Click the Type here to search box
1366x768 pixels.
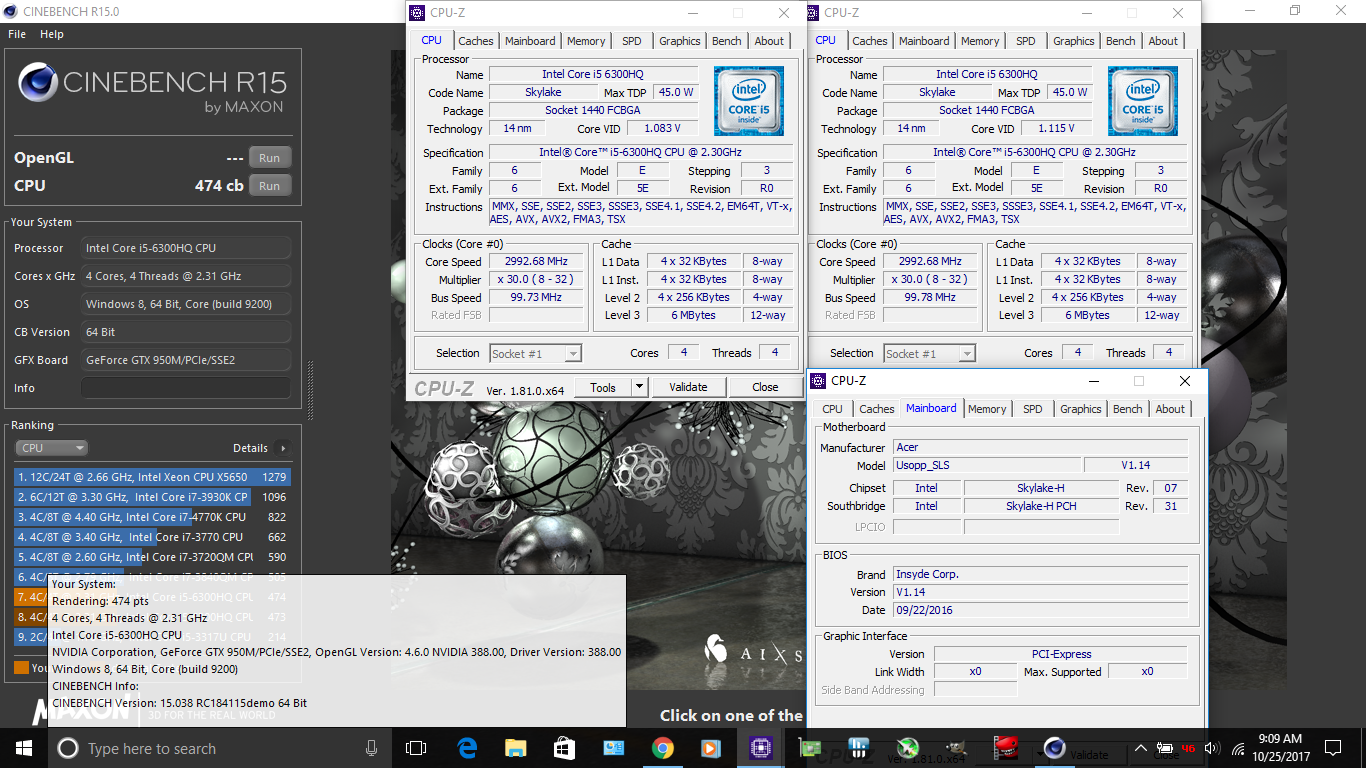[x=219, y=748]
